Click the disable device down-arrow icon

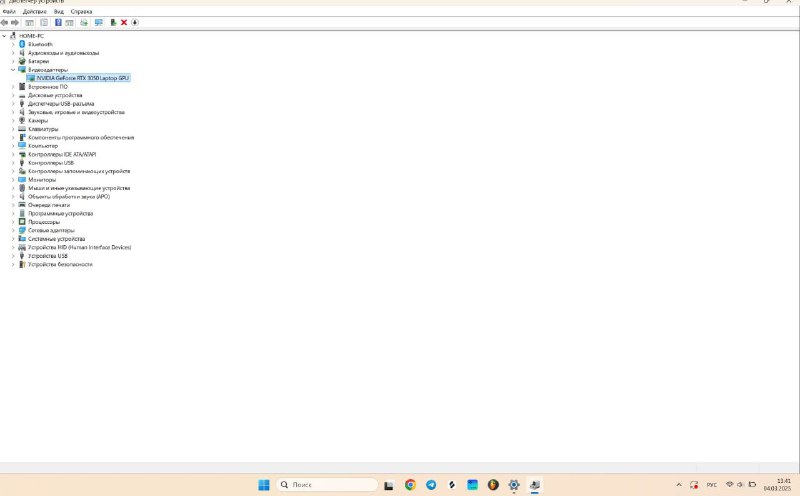click(x=135, y=22)
